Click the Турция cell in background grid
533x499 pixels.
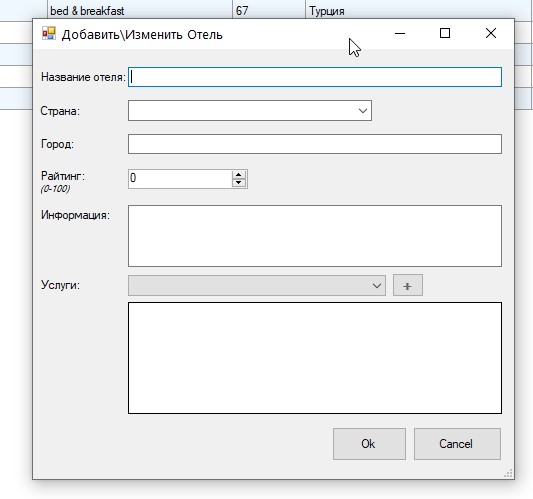[x=419, y=11]
